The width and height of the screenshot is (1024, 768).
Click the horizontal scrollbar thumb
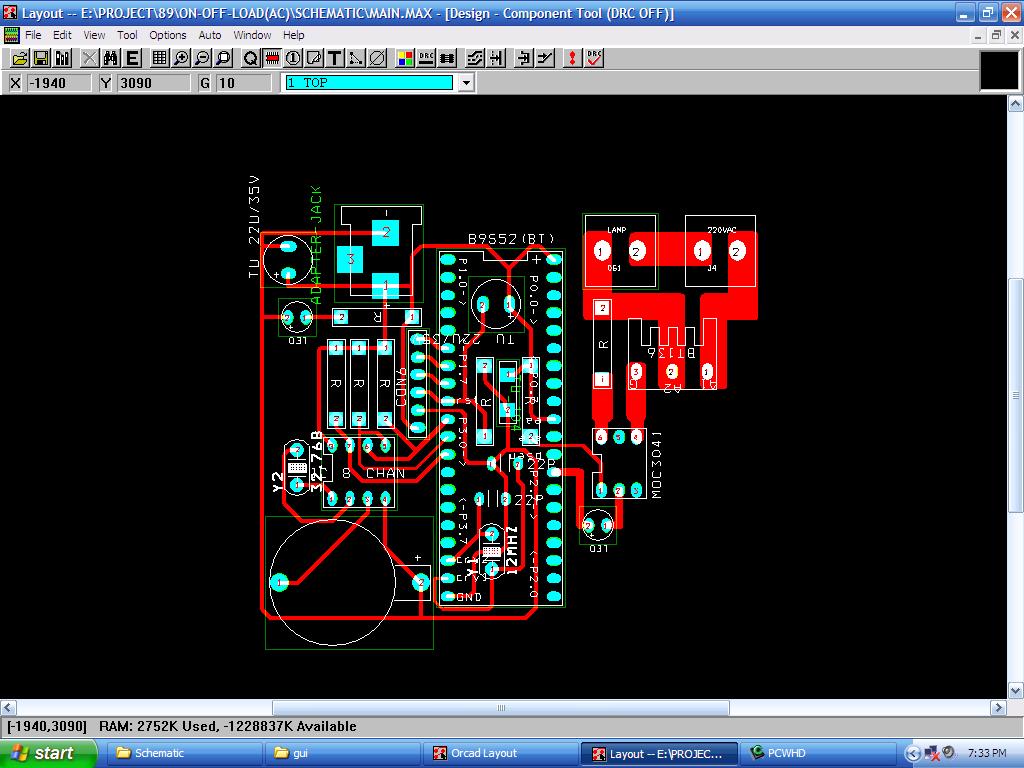point(501,707)
